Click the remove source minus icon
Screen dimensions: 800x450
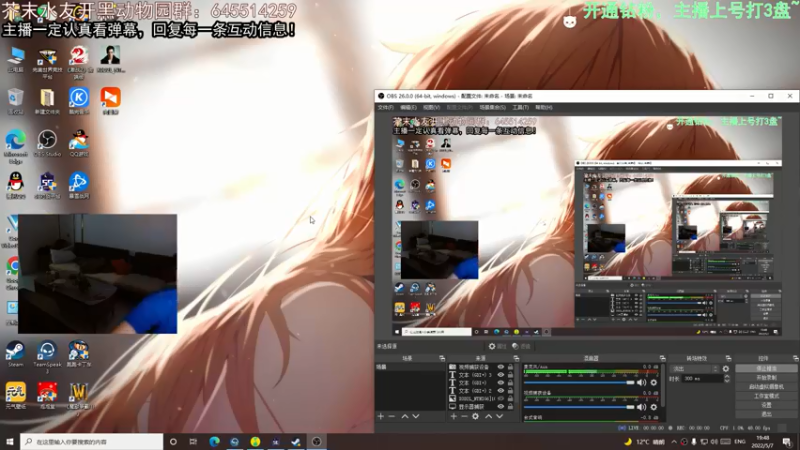[464, 416]
